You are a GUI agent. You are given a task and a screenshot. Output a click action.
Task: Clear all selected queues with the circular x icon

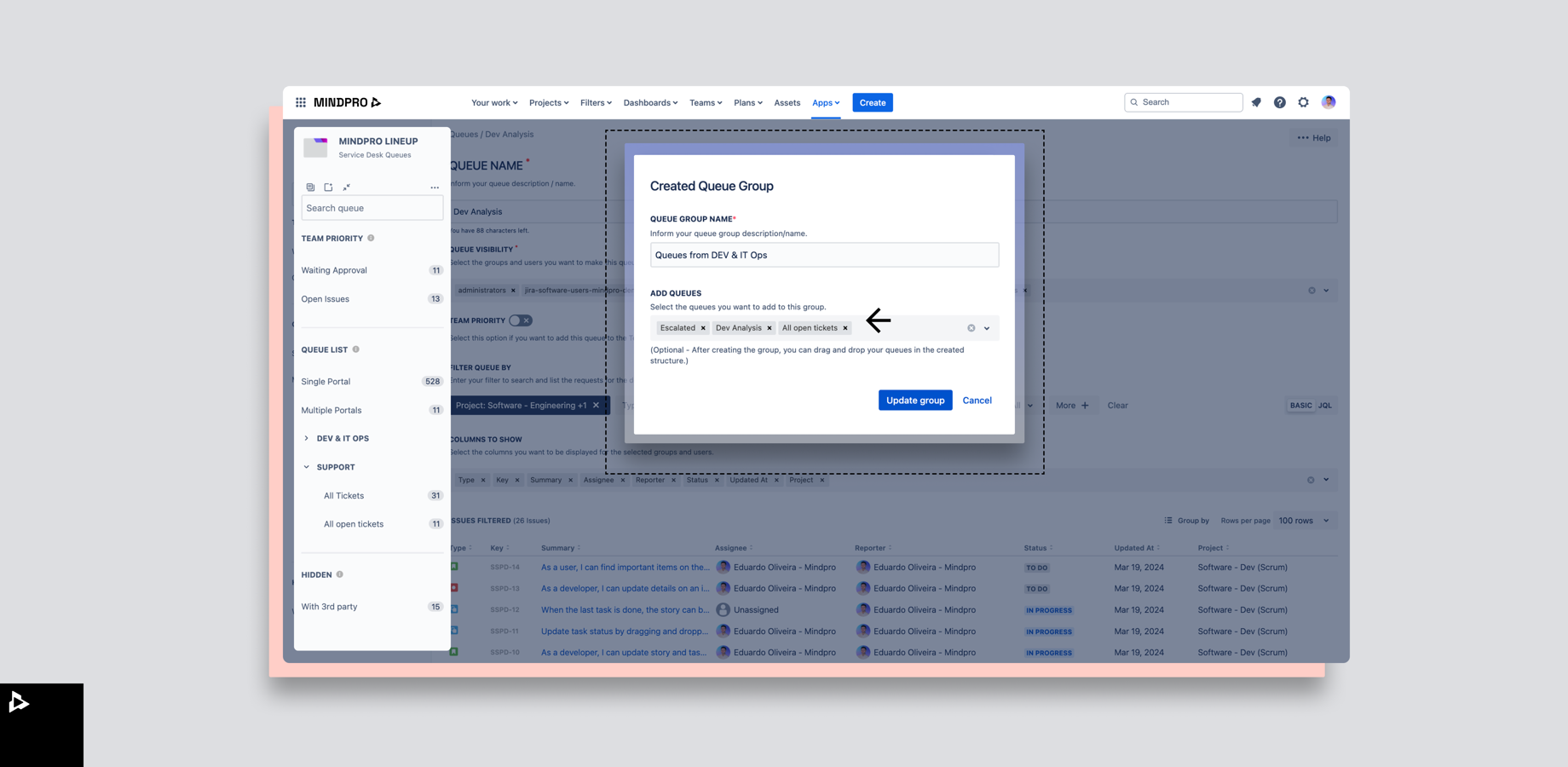click(971, 327)
